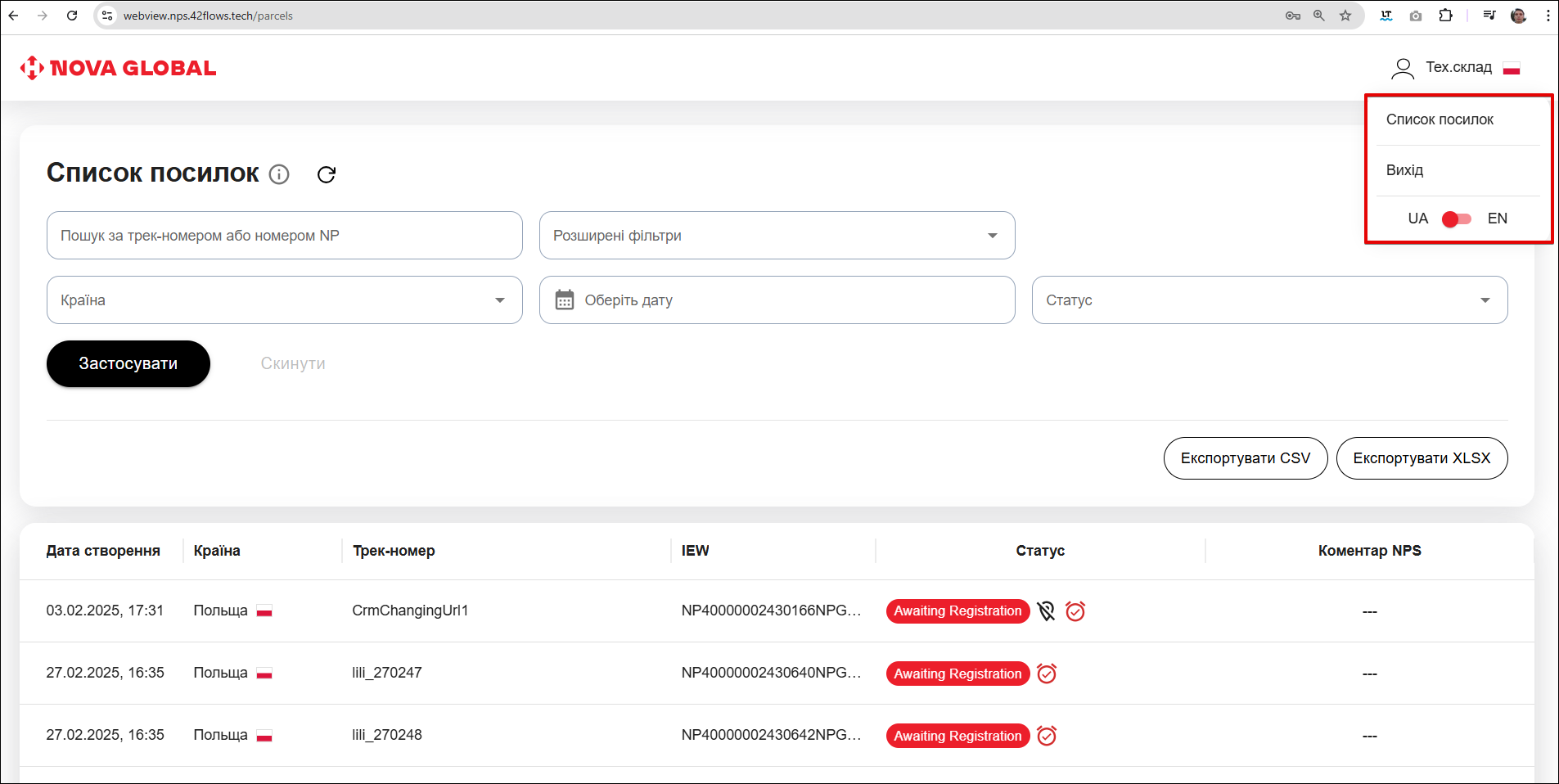Expand the Розширені фільтри dropdown

777,236
